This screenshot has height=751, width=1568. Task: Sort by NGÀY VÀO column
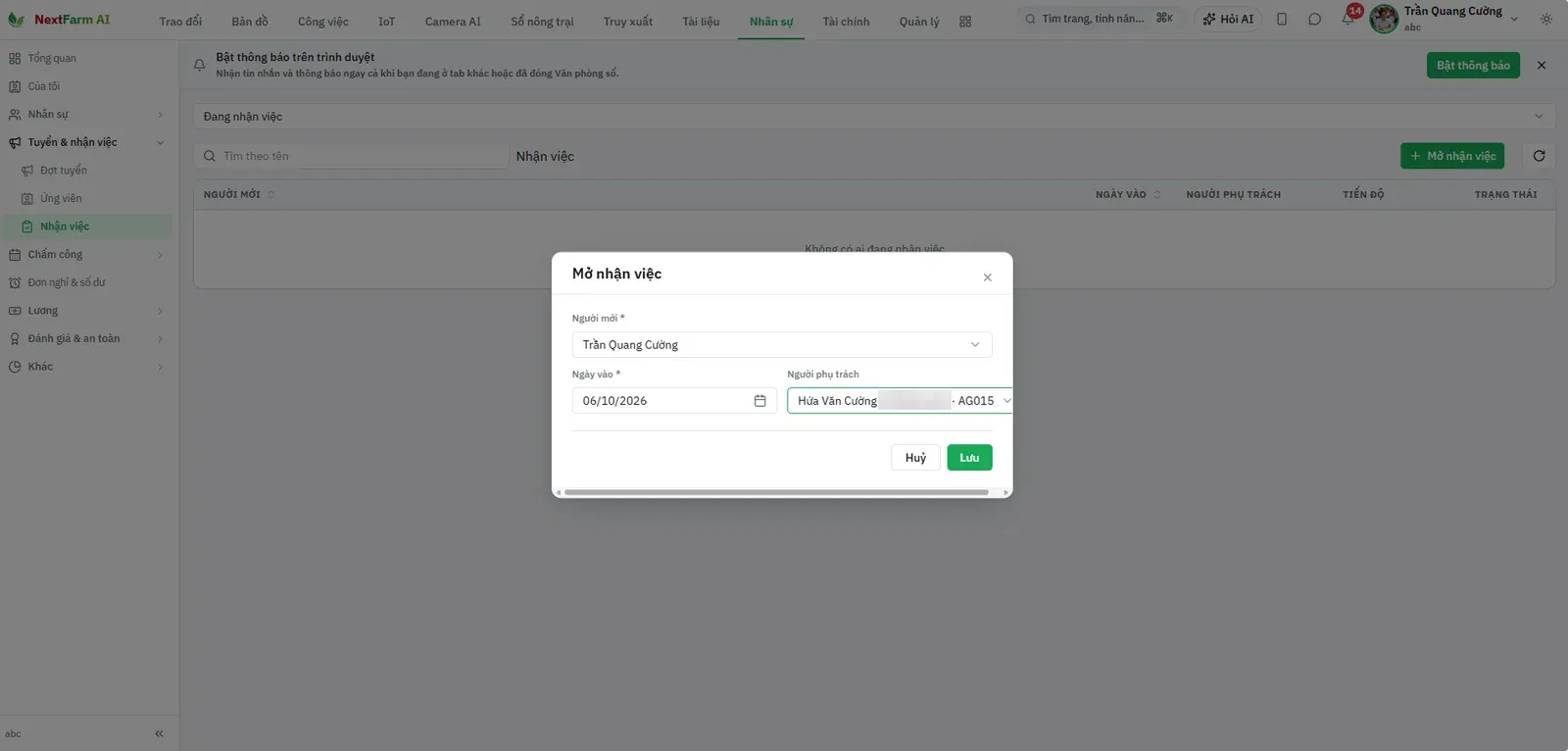point(1128,194)
